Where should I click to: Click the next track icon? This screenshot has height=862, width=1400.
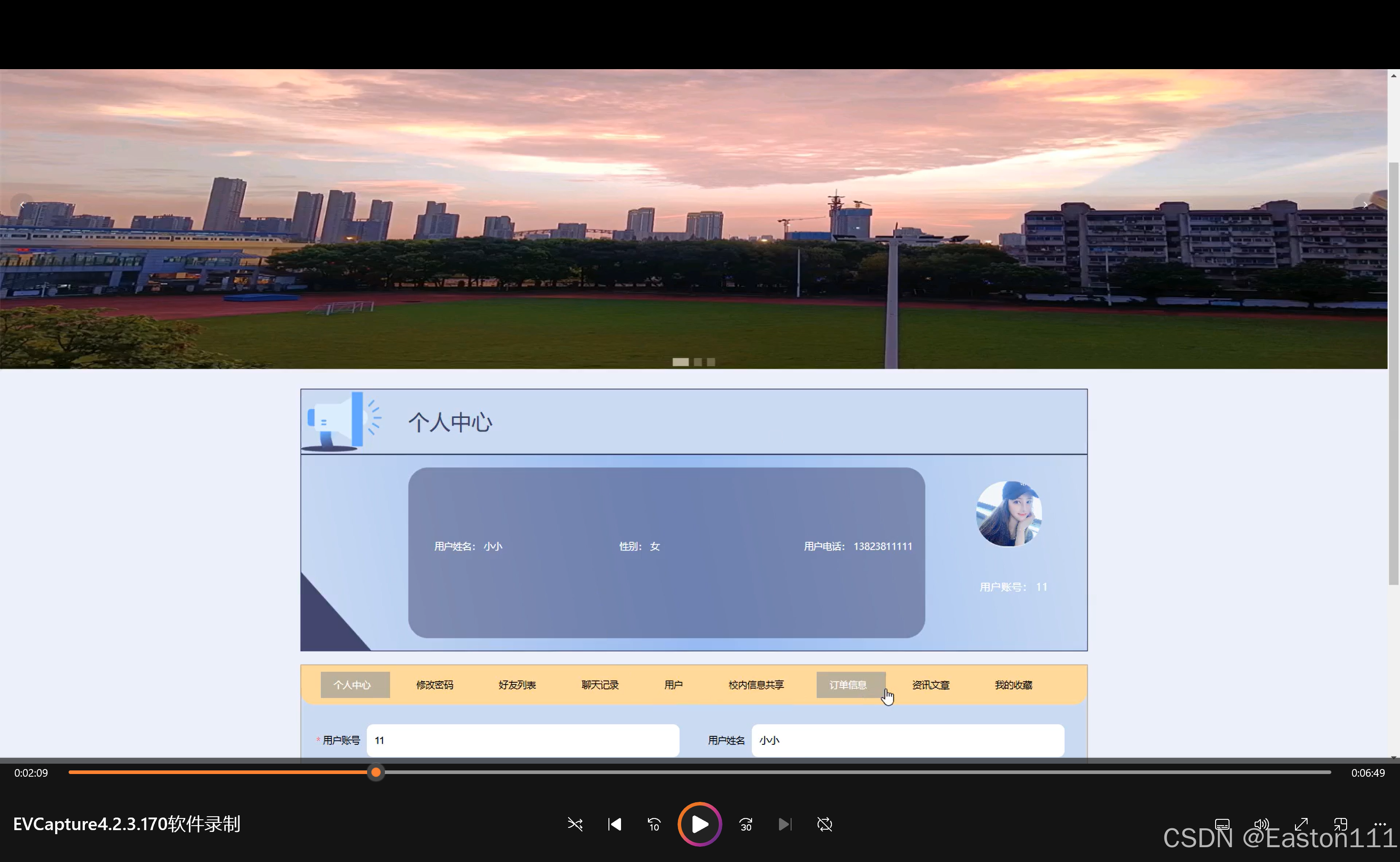[x=785, y=824]
